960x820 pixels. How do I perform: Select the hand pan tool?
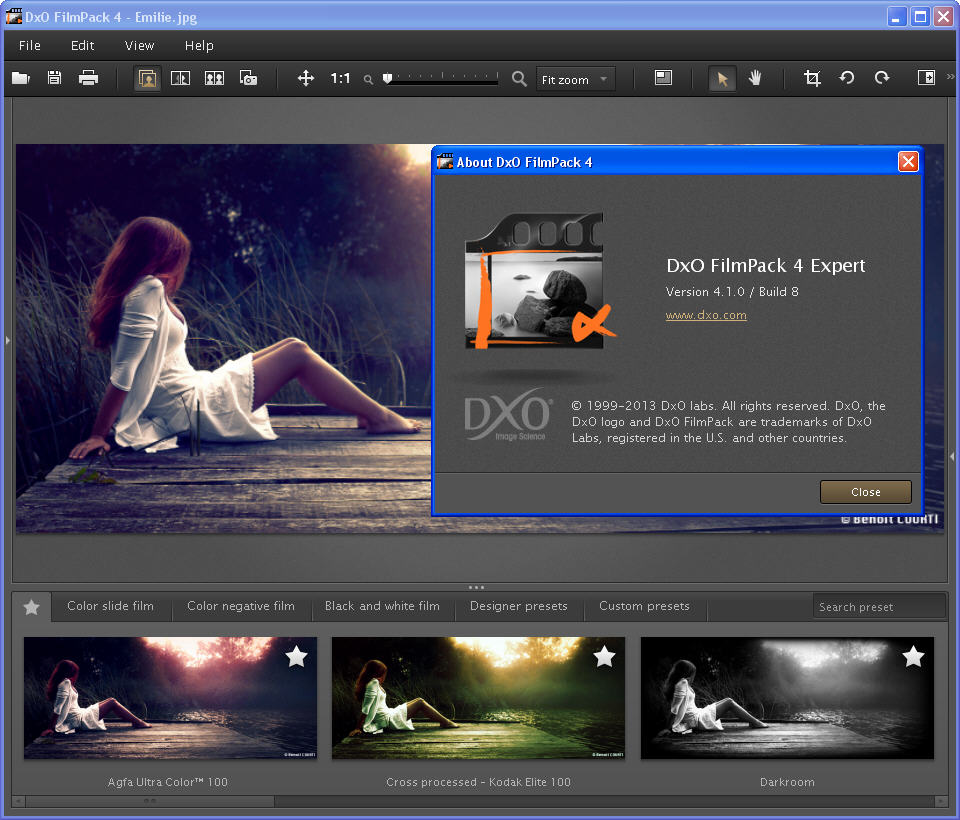[755, 78]
